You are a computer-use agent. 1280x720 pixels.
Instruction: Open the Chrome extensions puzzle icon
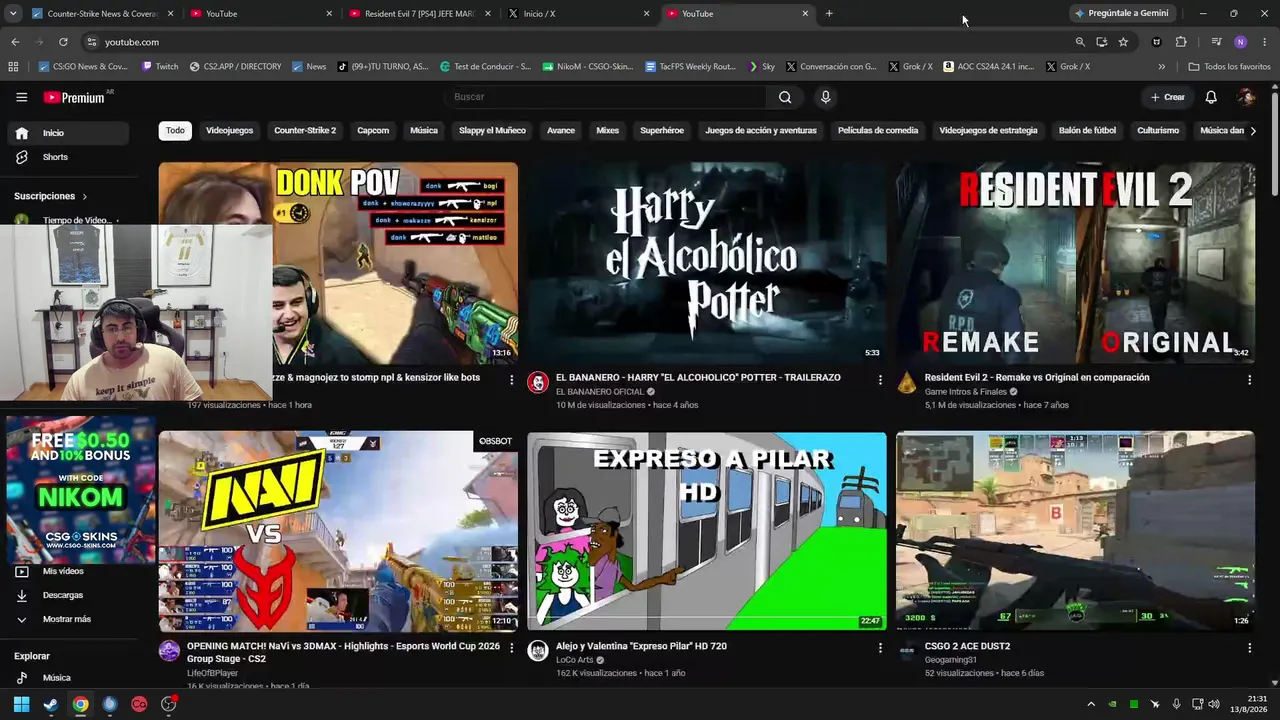(x=1181, y=42)
